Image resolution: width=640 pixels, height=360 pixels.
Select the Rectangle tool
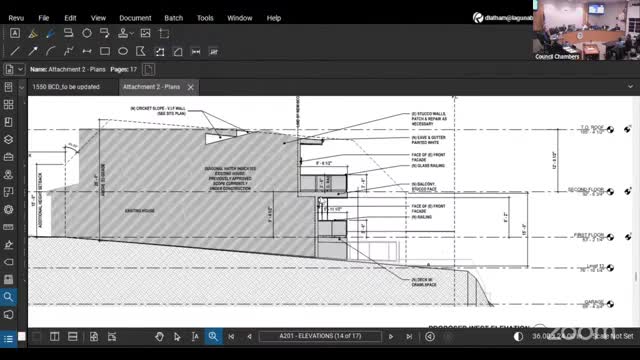pyautogui.click(x=105, y=51)
